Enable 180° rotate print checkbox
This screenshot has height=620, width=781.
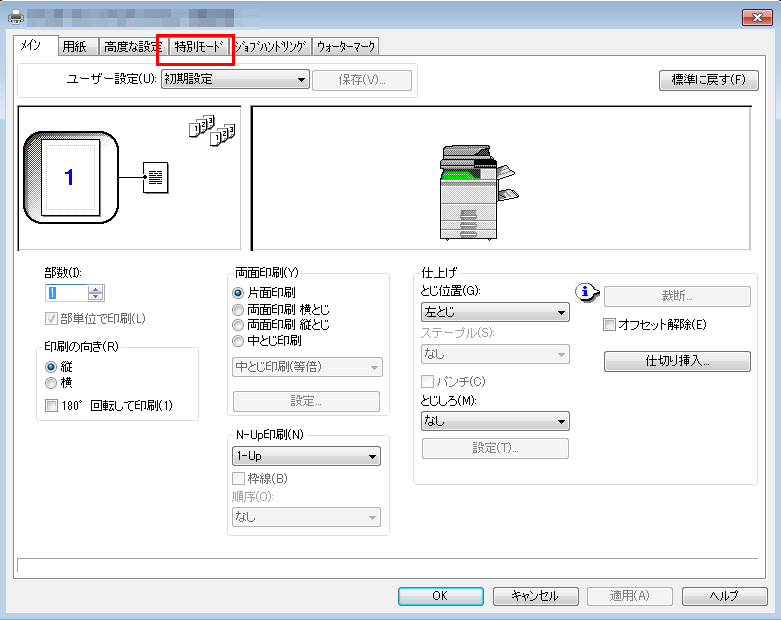click(x=52, y=405)
